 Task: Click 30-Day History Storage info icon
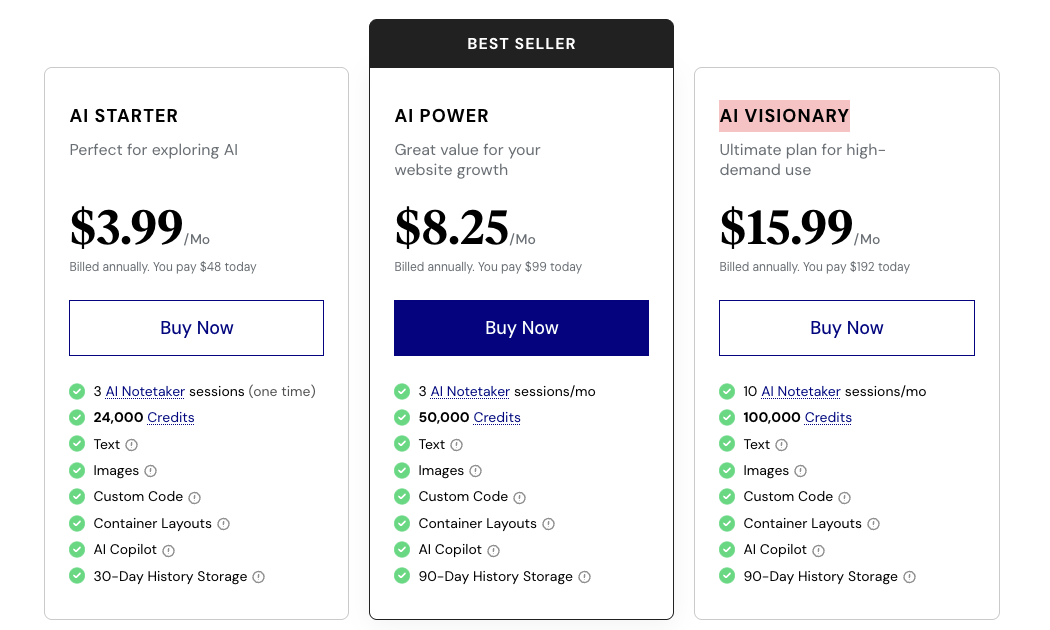258,577
